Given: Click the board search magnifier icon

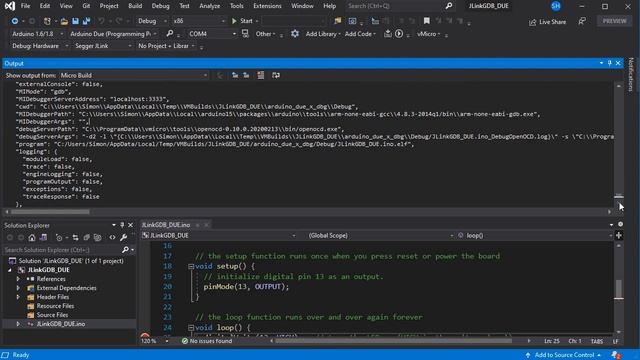Looking at the screenshot, I should [x=170, y=34].
